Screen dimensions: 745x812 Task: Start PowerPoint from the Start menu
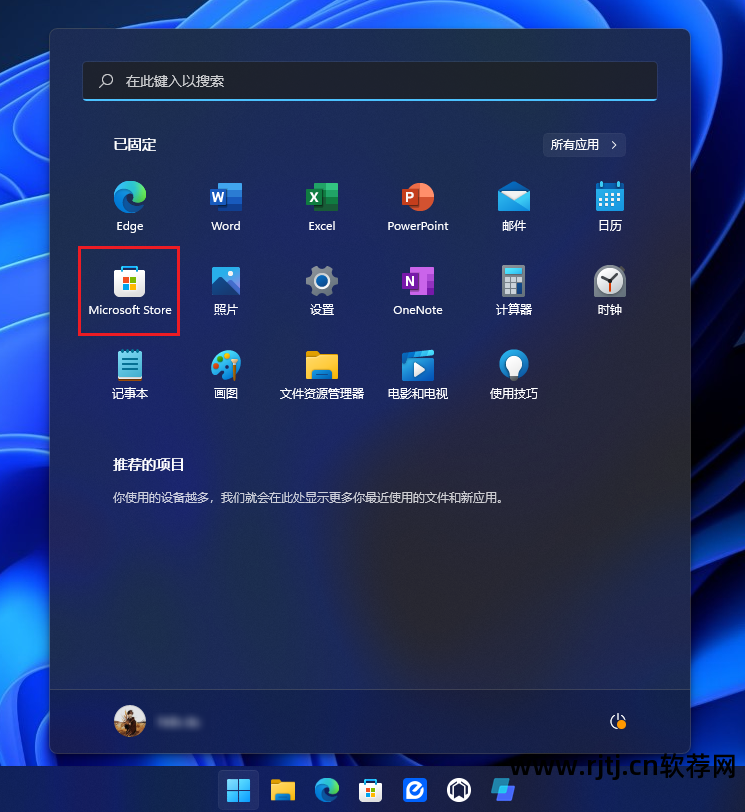coord(418,206)
